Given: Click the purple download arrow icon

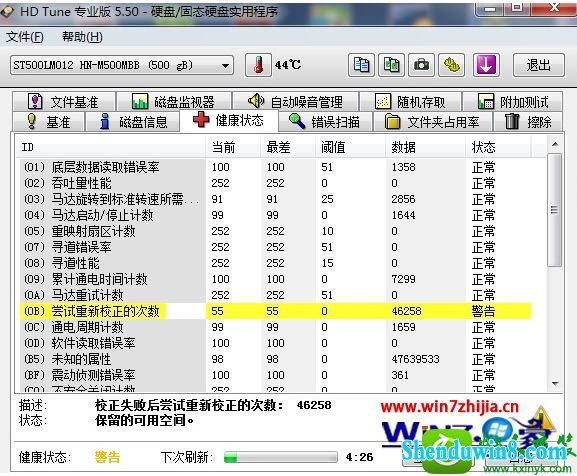Looking at the screenshot, I should point(486,65).
